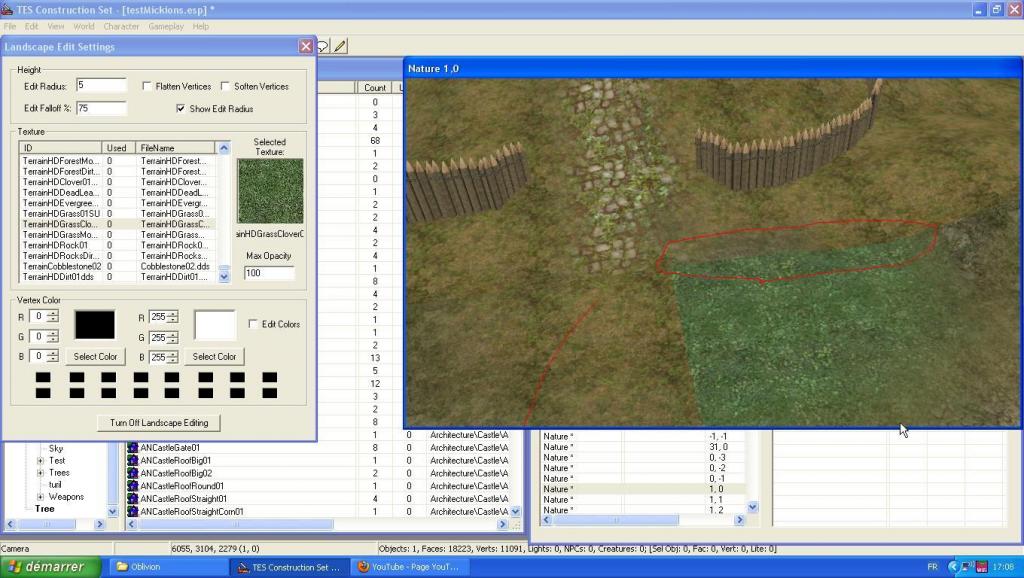Viewport: 1024px width, 578px height.
Task: Increase the left R color value
Action: [x=53, y=313]
